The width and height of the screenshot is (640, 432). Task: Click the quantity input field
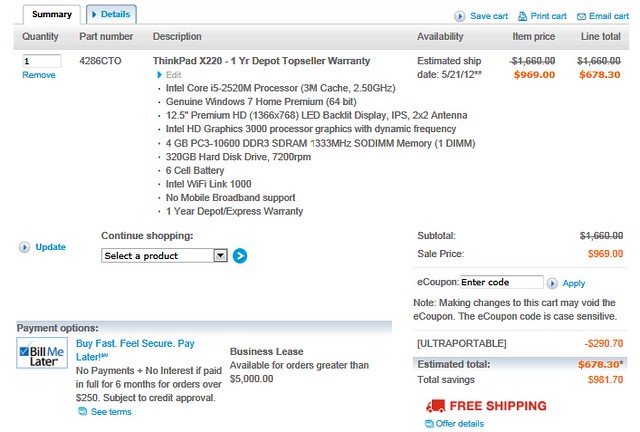[42, 61]
